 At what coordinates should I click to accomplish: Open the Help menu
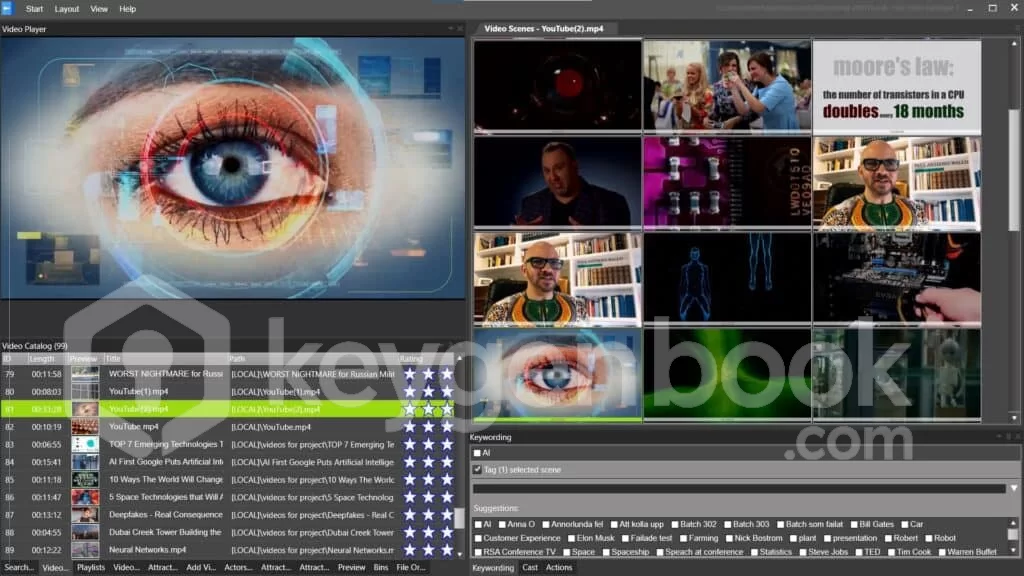click(128, 9)
